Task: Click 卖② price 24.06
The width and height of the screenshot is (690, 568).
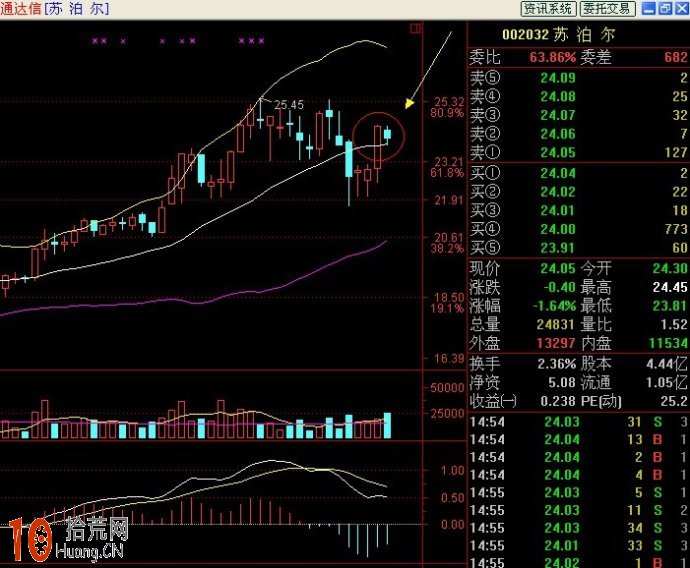Action: tap(558, 134)
